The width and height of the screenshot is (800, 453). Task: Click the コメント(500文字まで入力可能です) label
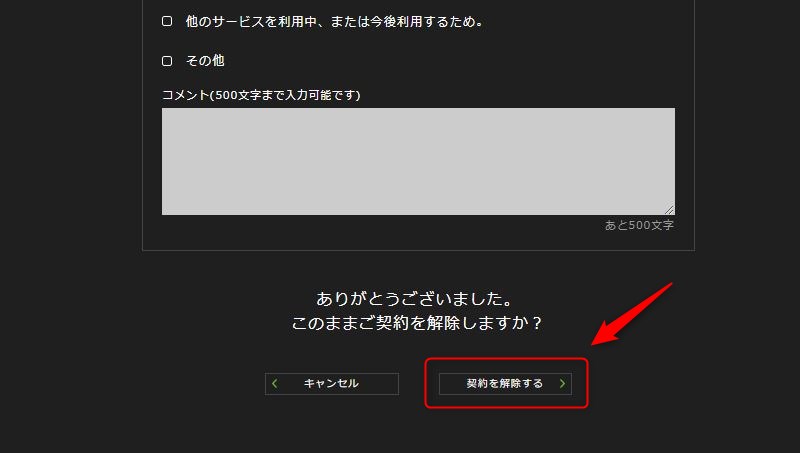click(261, 95)
